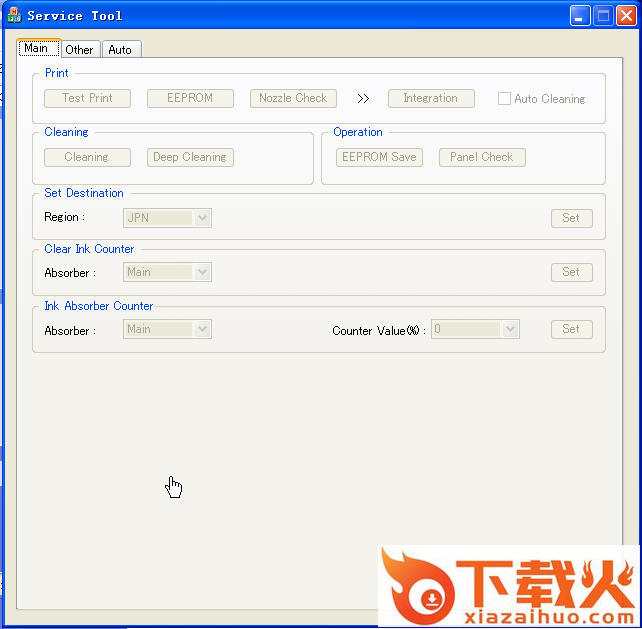Enable the Auto Cleaning checkbox

pos(504,98)
